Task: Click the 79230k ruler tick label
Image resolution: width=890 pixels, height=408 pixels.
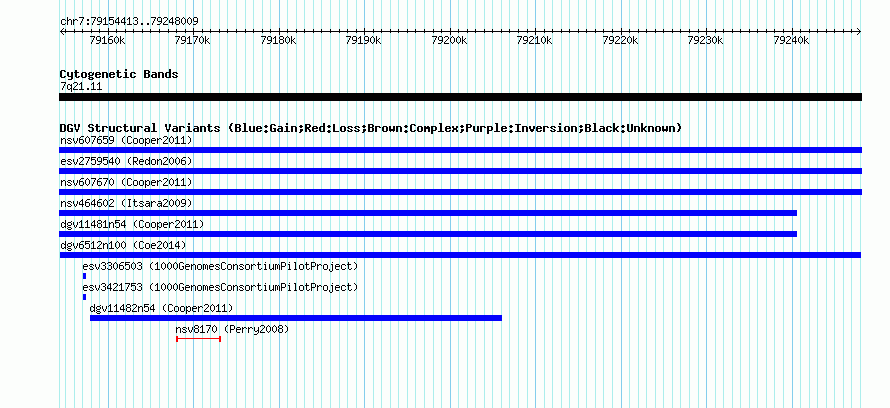Action: coord(705,40)
